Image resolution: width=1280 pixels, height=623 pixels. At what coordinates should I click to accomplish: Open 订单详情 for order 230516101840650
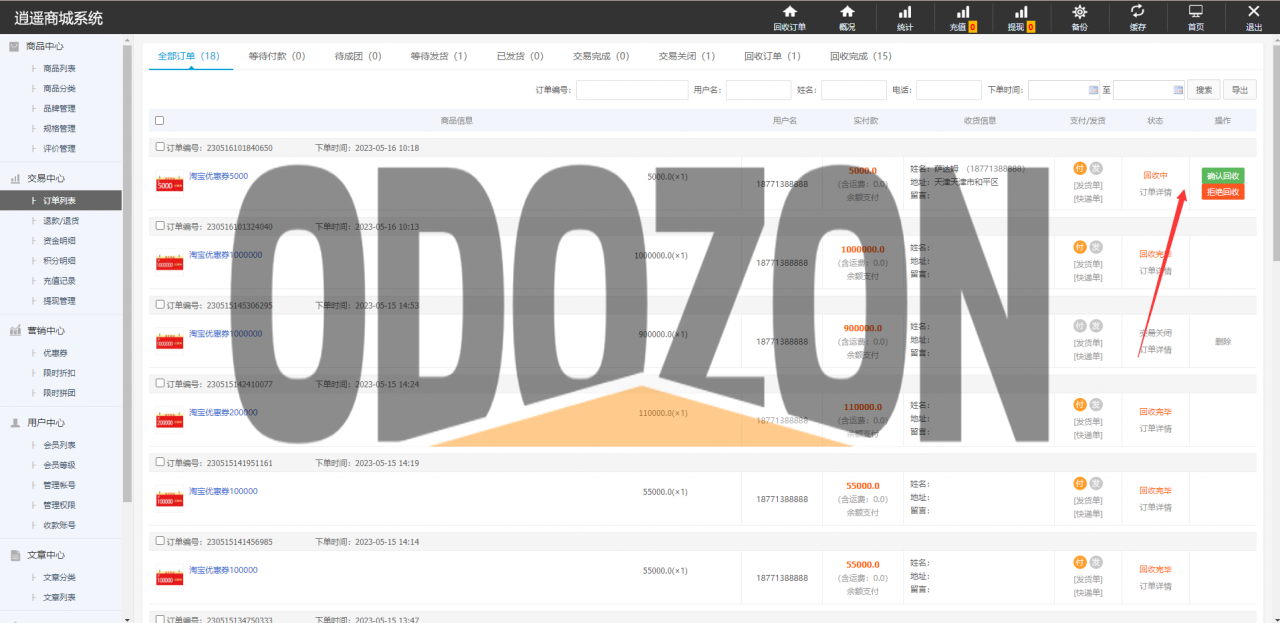pos(1155,191)
